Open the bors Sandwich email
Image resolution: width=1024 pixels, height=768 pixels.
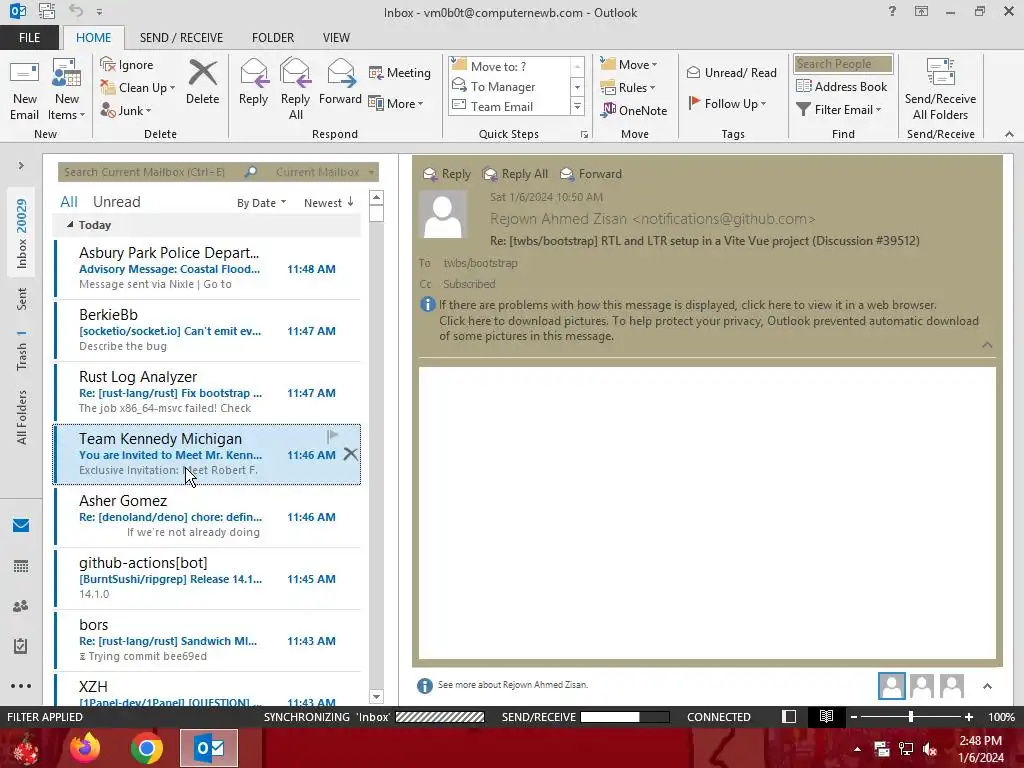pos(208,640)
